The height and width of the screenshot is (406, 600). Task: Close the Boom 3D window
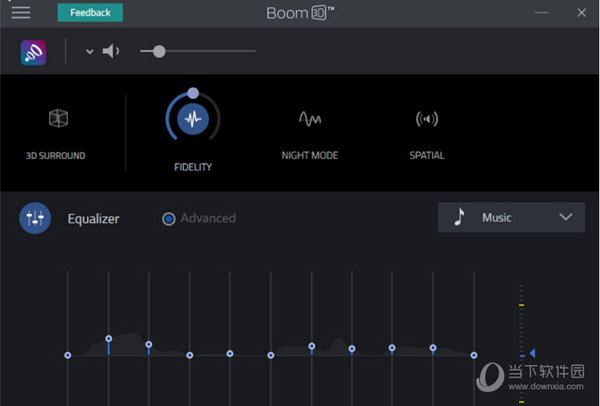point(582,13)
